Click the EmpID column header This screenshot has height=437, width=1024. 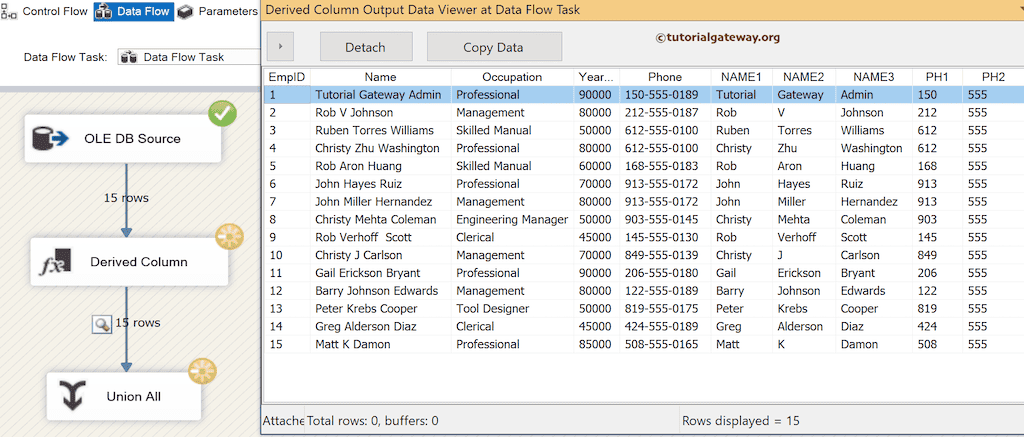point(287,76)
